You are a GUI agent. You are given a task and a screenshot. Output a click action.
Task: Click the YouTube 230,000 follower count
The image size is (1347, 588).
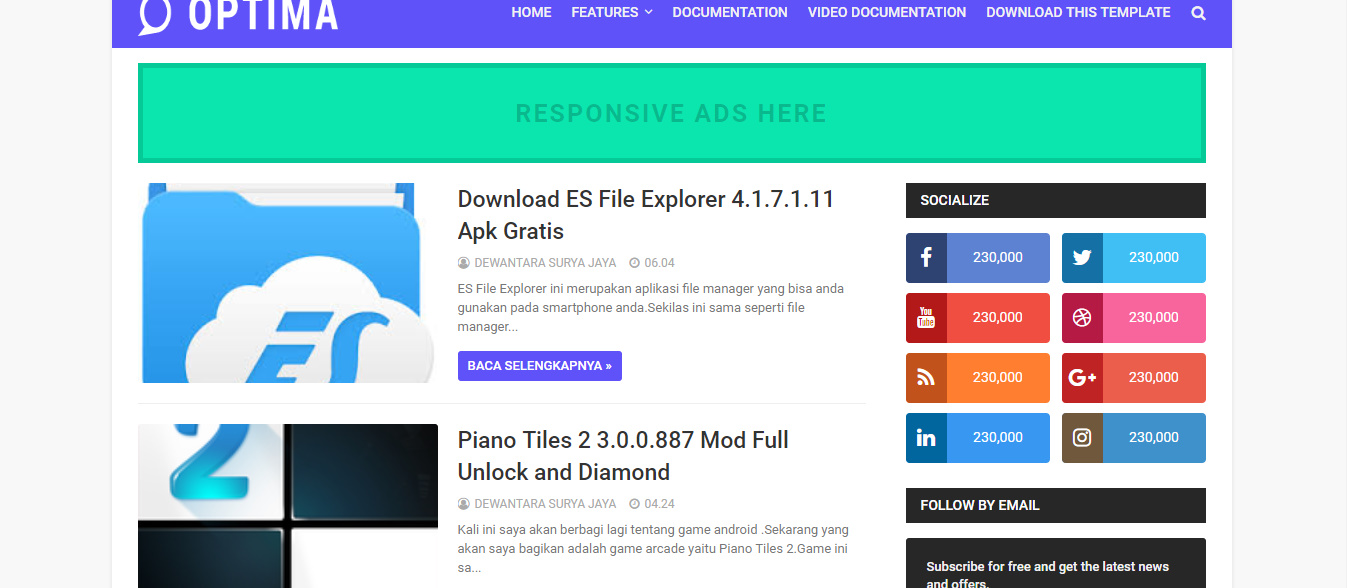click(998, 318)
